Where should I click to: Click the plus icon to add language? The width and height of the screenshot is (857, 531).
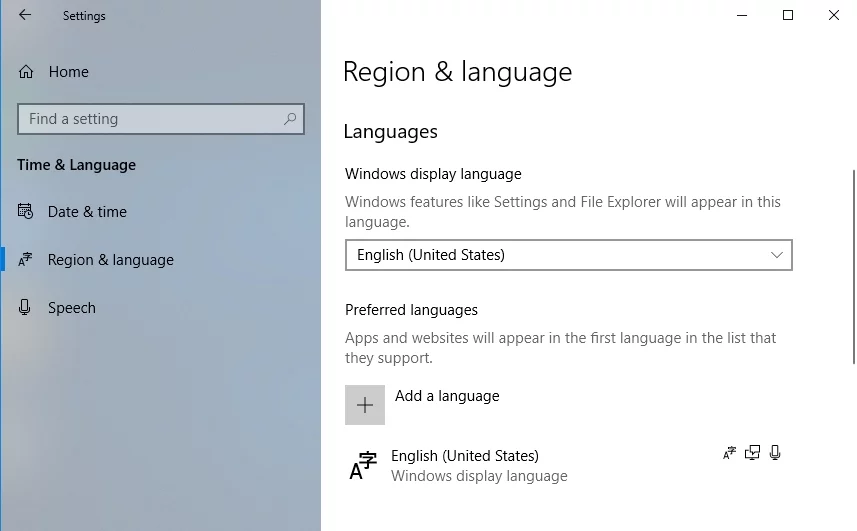pyautogui.click(x=365, y=405)
